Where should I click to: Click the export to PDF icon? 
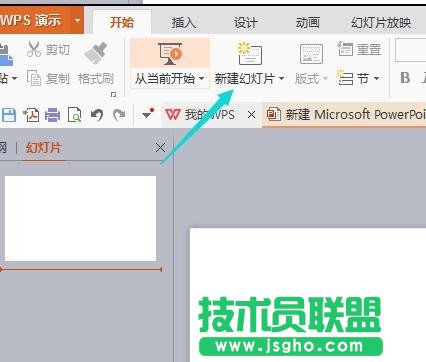(x=31, y=115)
